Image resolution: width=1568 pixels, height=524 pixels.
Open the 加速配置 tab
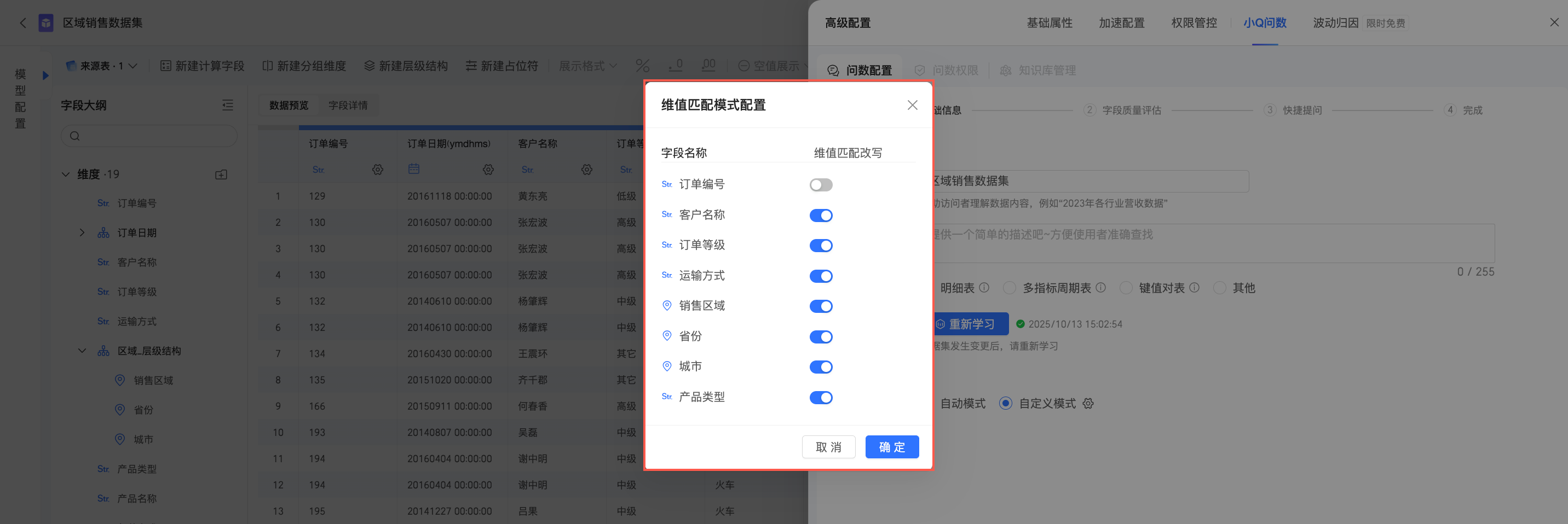click(1121, 23)
